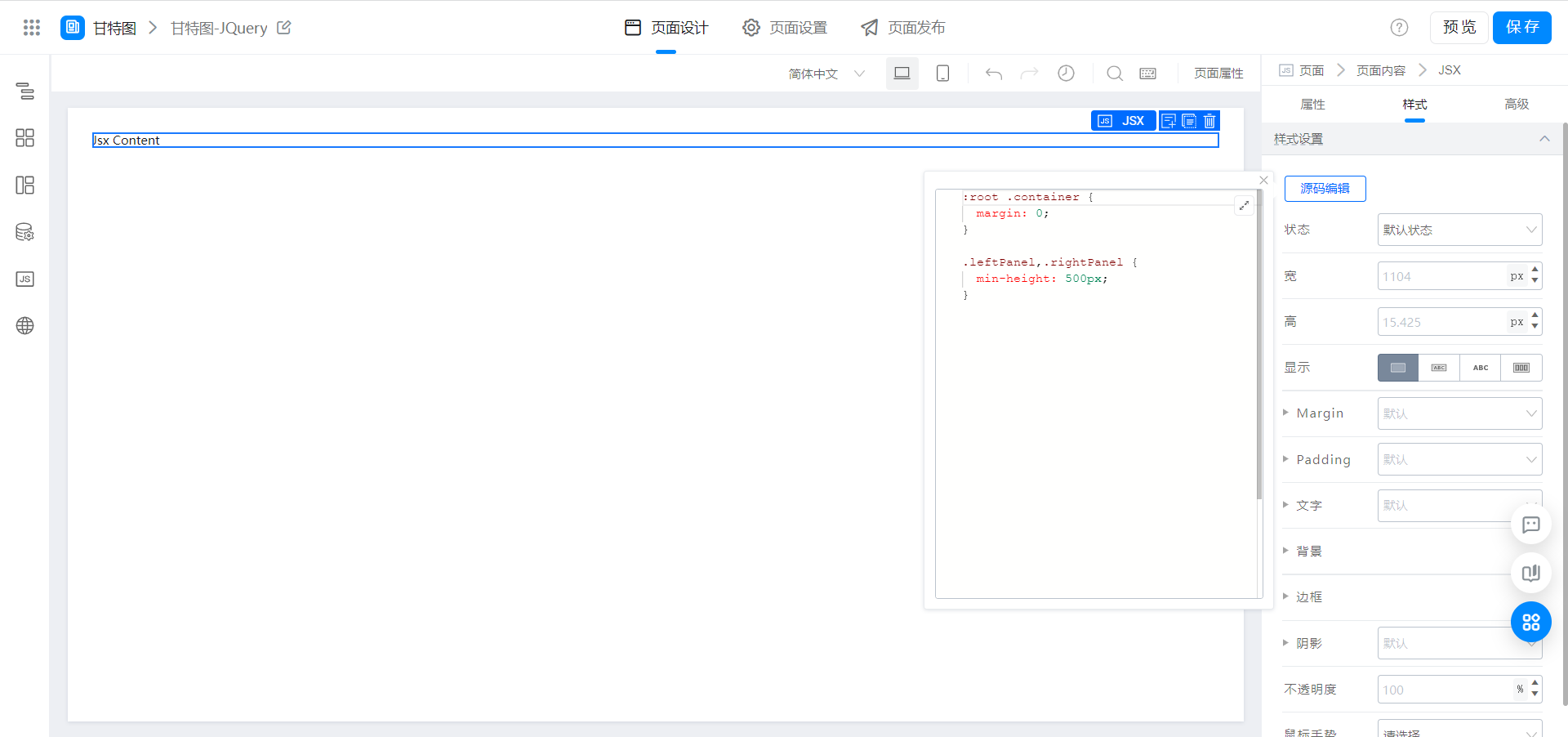Image resolution: width=1568 pixels, height=737 pixels.
Task: Redo the last change
Action: click(1029, 74)
